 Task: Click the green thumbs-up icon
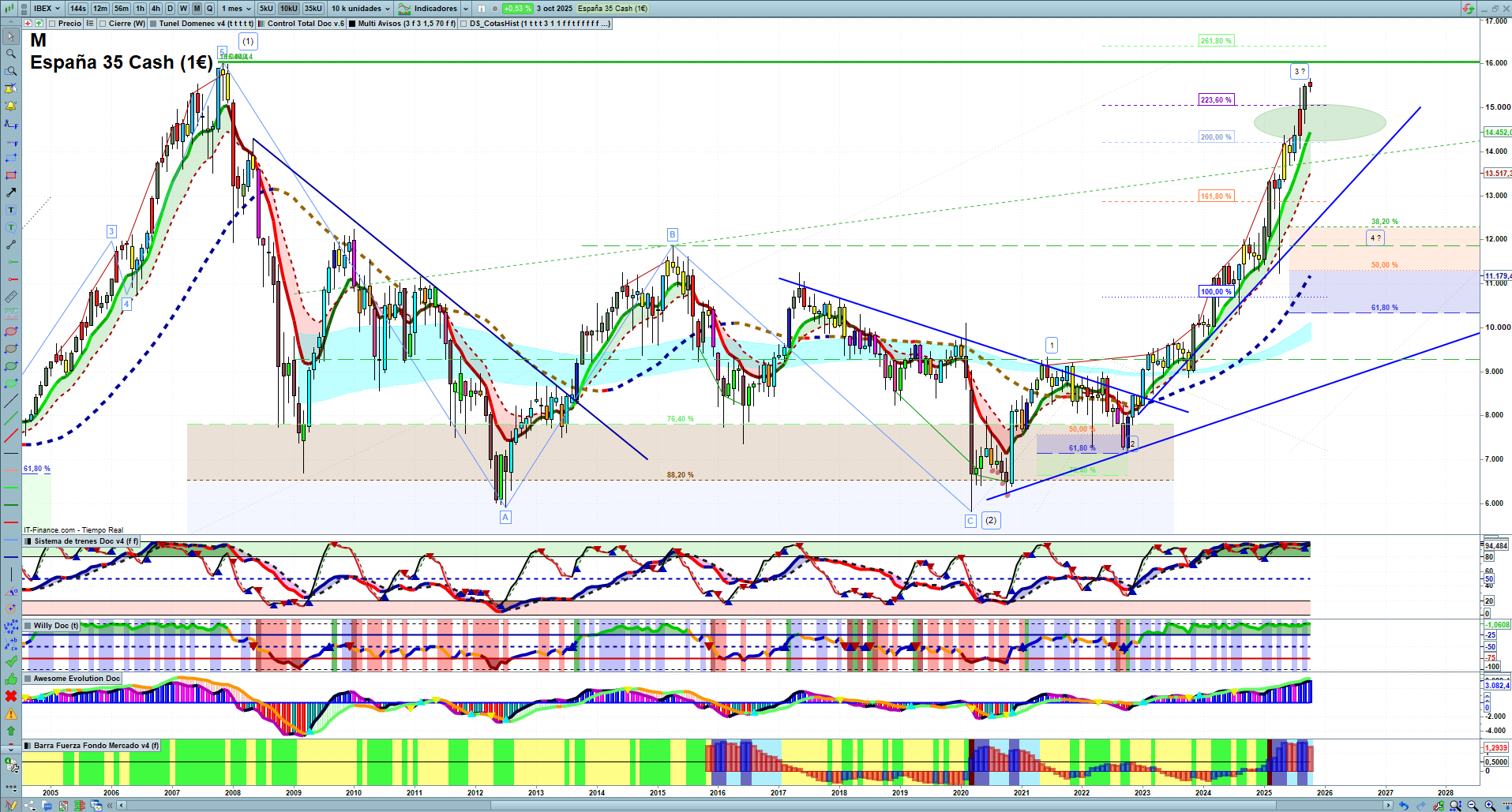point(11,679)
